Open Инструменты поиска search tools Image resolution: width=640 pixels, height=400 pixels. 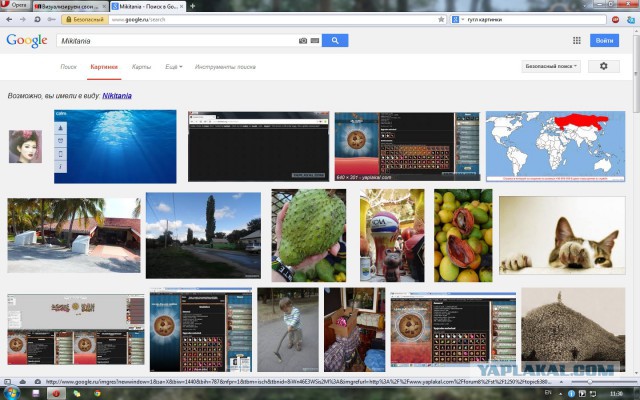tap(225, 67)
